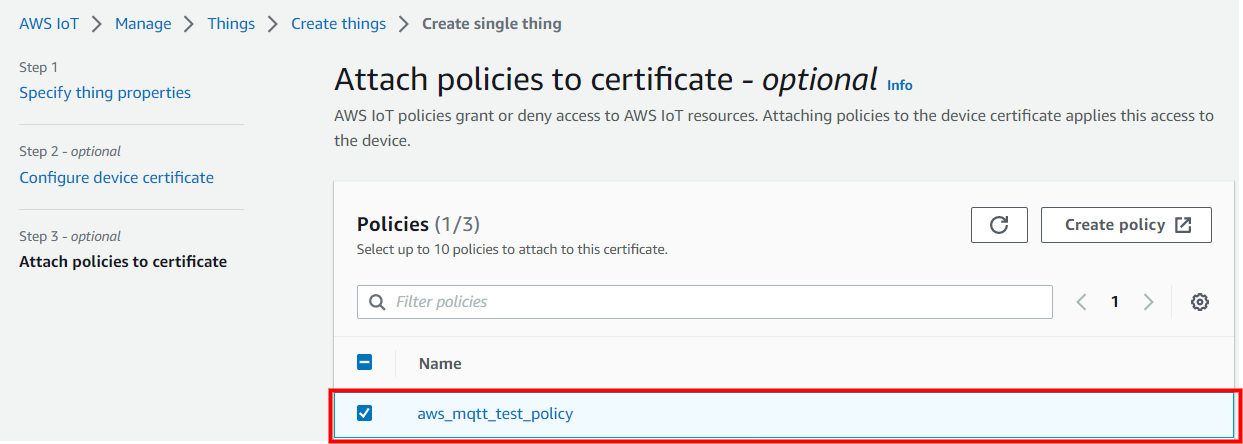Click magnifier icon in filter box

[377, 302]
